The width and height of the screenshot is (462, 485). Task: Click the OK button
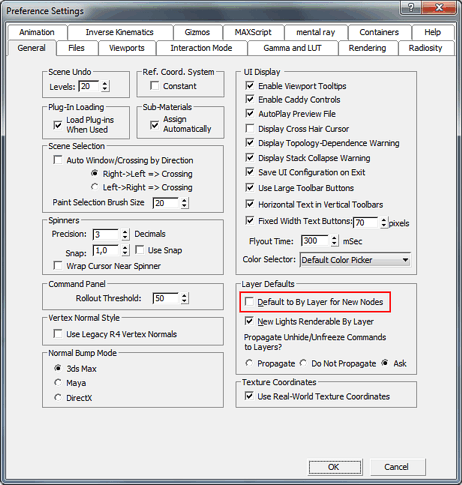tap(334, 467)
